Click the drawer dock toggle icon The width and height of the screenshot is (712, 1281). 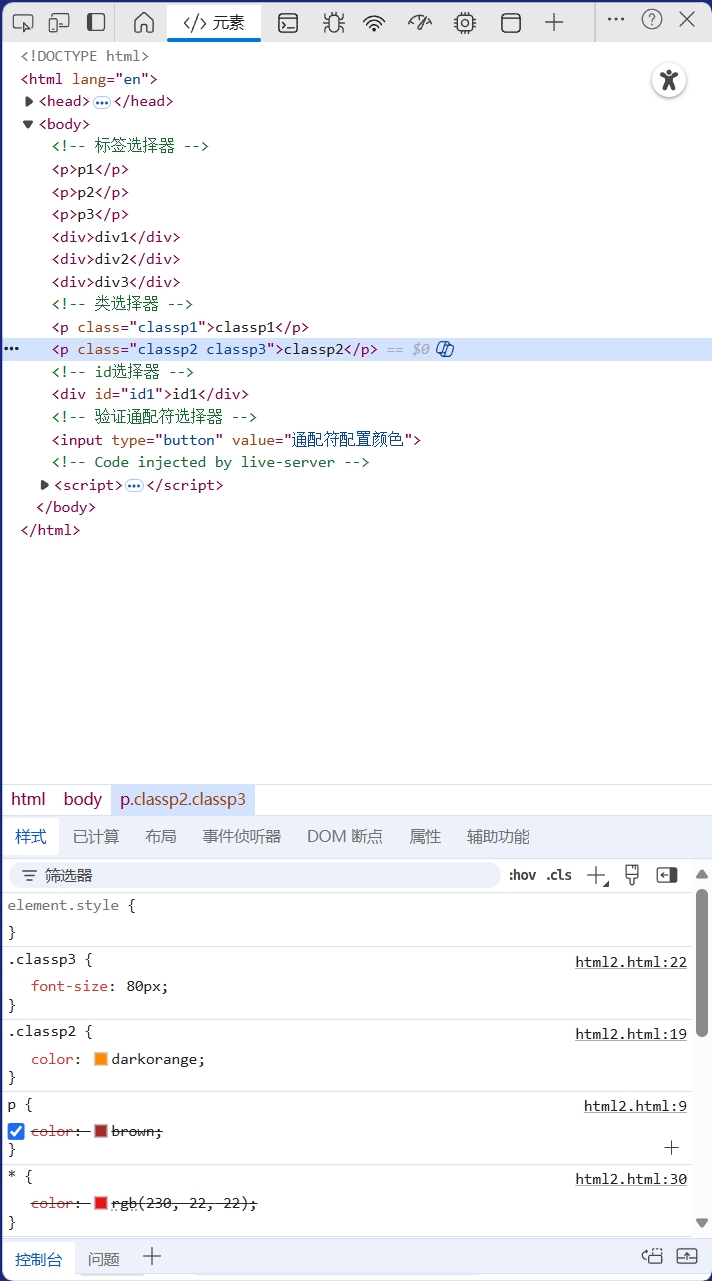point(652,1257)
